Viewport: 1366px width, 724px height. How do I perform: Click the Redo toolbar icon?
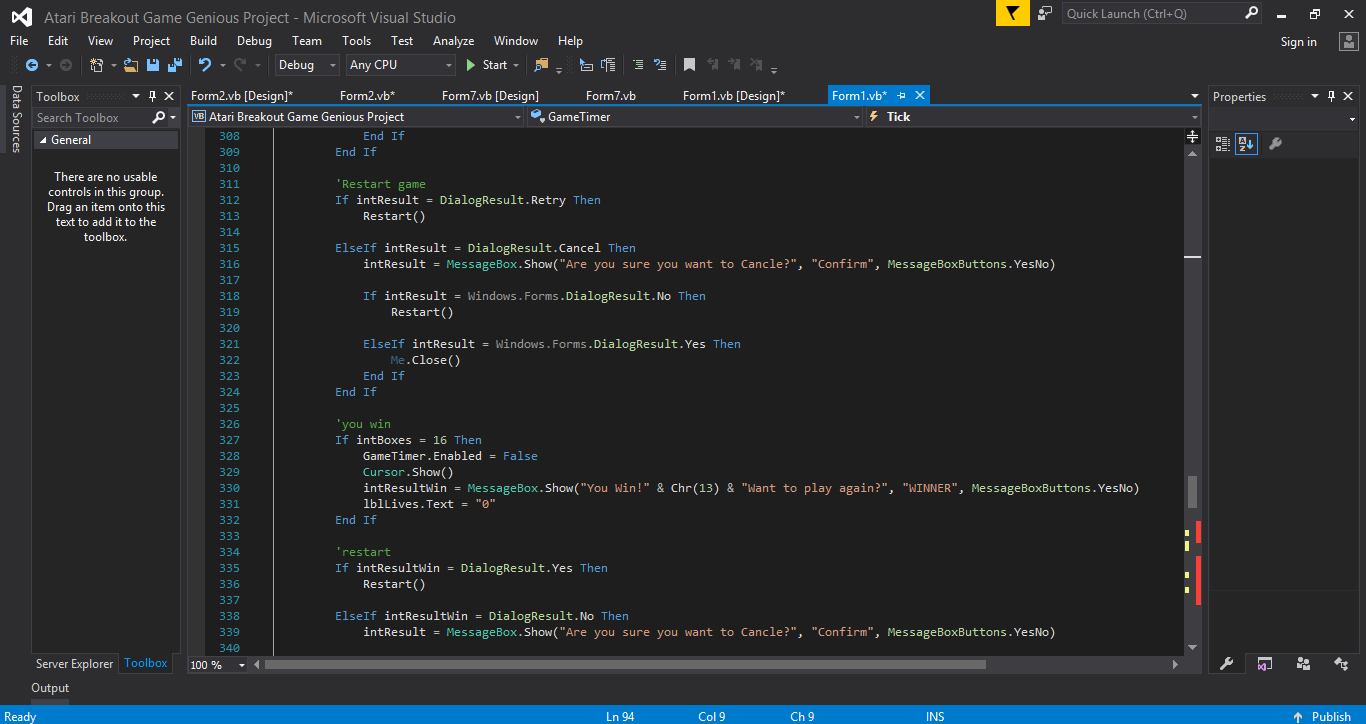(x=240, y=65)
